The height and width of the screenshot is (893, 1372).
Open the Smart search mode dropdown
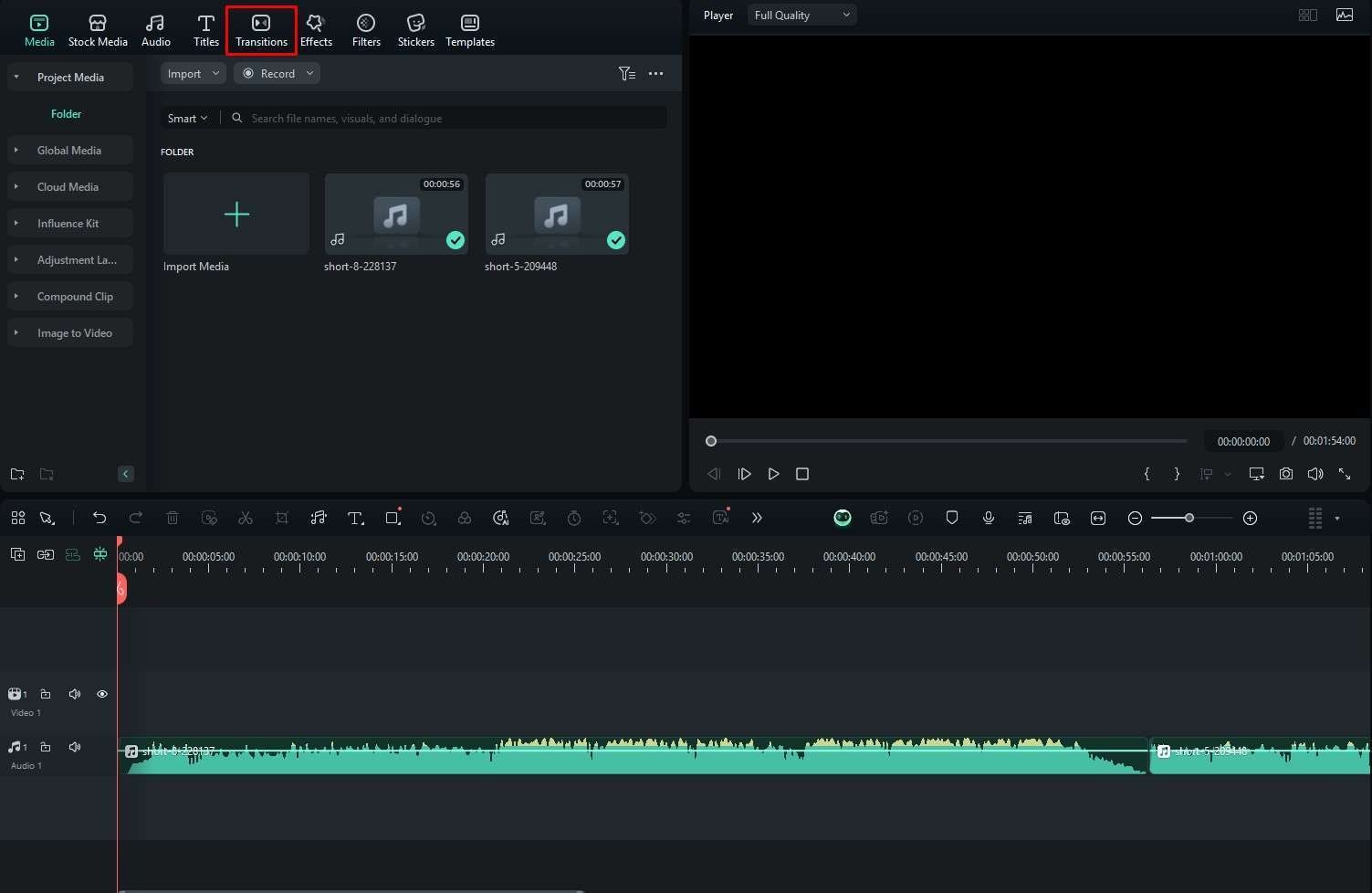tap(187, 118)
